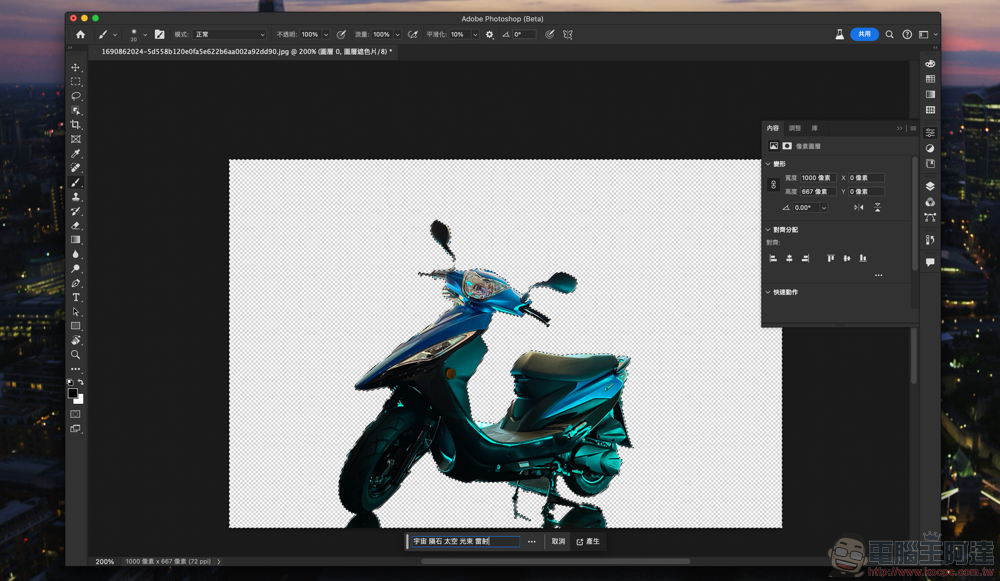Switch to the 庫 tab
The width and height of the screenshot is (1000, 581).
coord(814,128)
